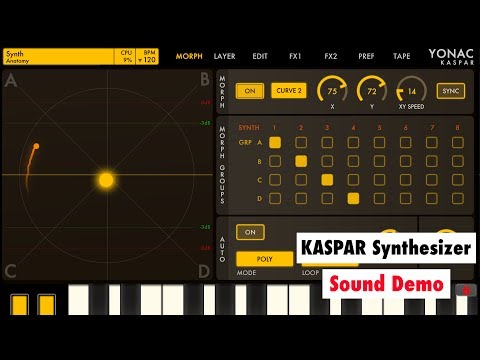
Task: Click corner B of the morph pad
Action: pos(205,80)
